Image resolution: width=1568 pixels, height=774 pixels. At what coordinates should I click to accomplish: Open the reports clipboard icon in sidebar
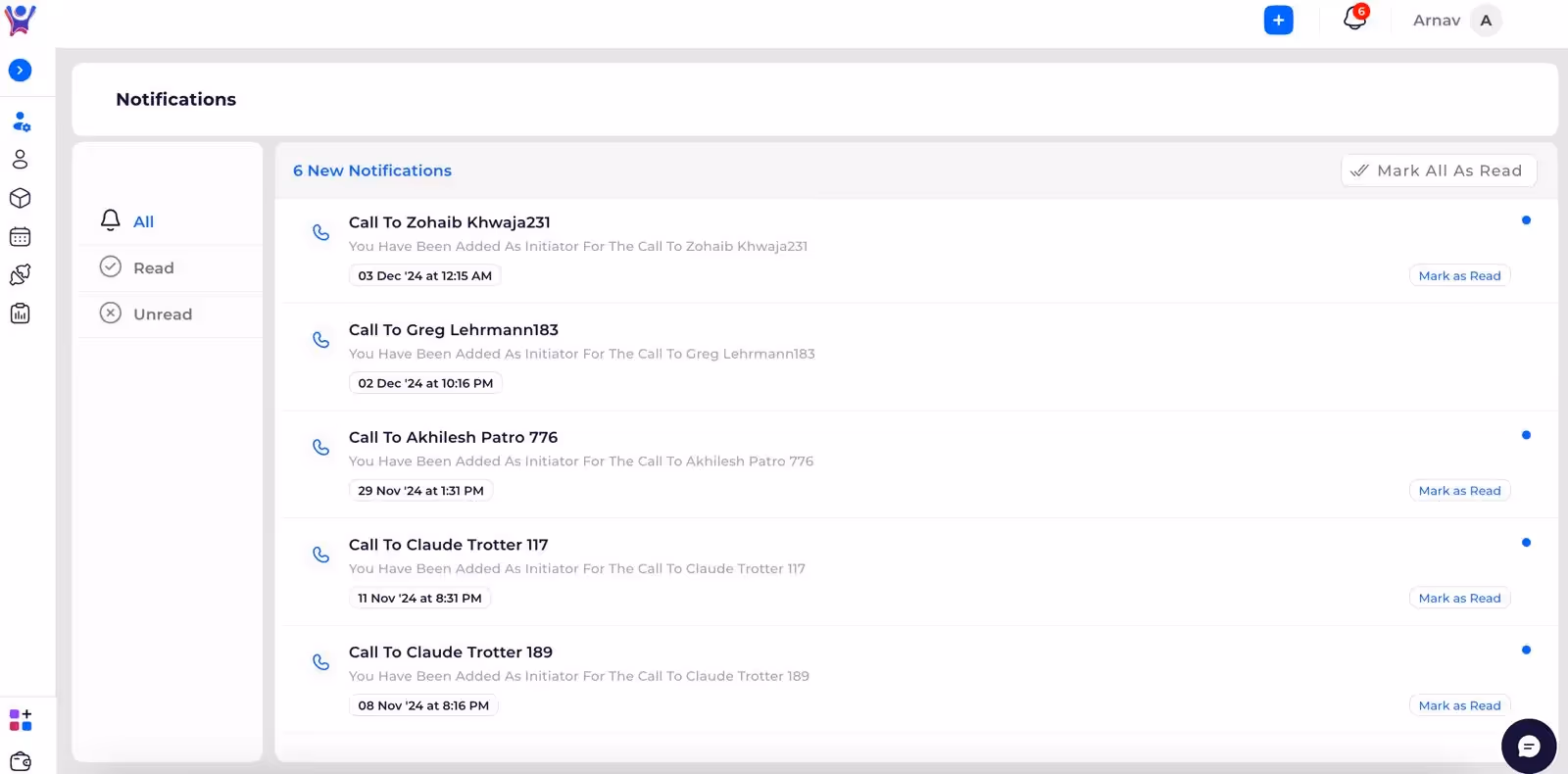[x=20, y=314]
